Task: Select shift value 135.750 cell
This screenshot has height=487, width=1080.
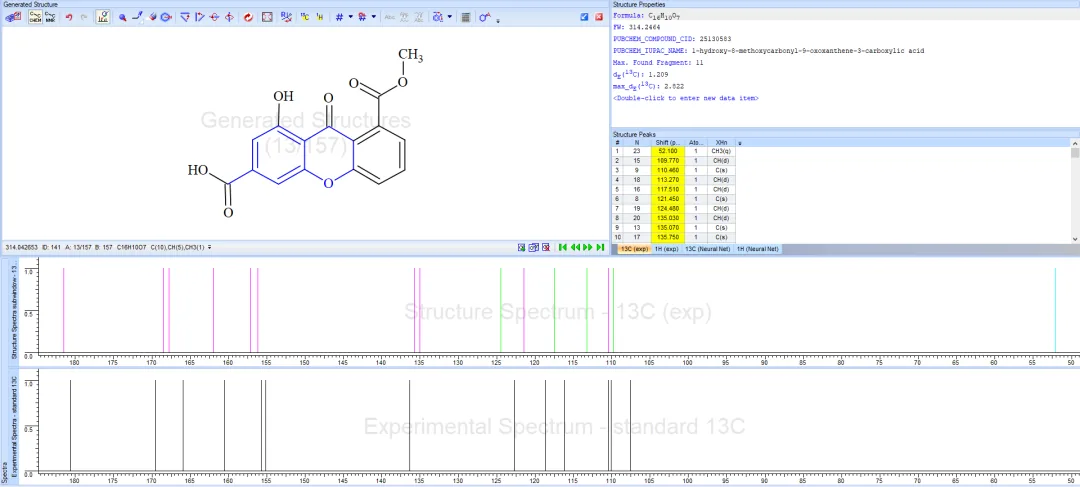Action: click(x=667, y=238)
